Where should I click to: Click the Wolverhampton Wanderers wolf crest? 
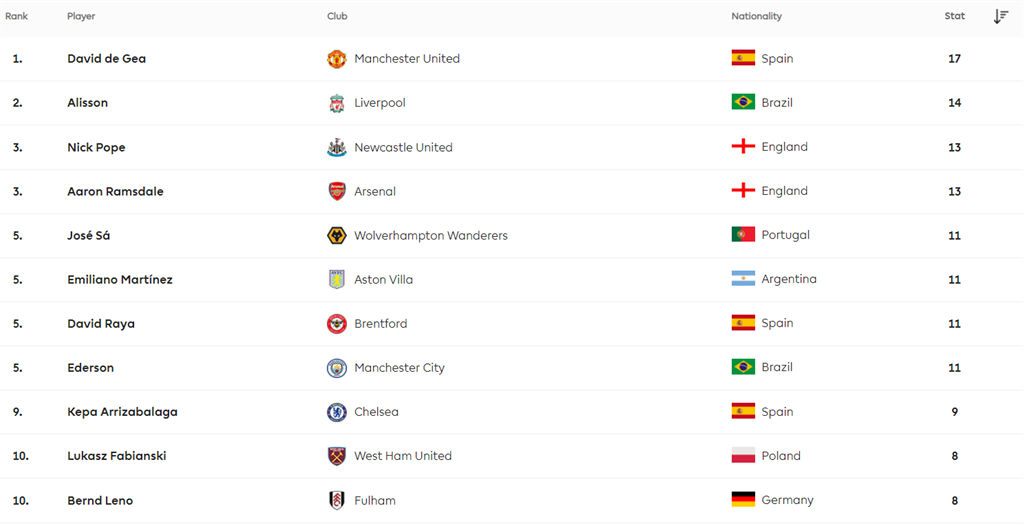pyautogui.click(x=337, y=235)
